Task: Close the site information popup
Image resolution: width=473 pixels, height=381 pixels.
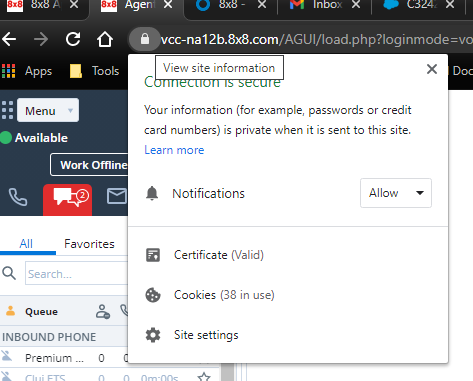Action: (x=432, y=69)
